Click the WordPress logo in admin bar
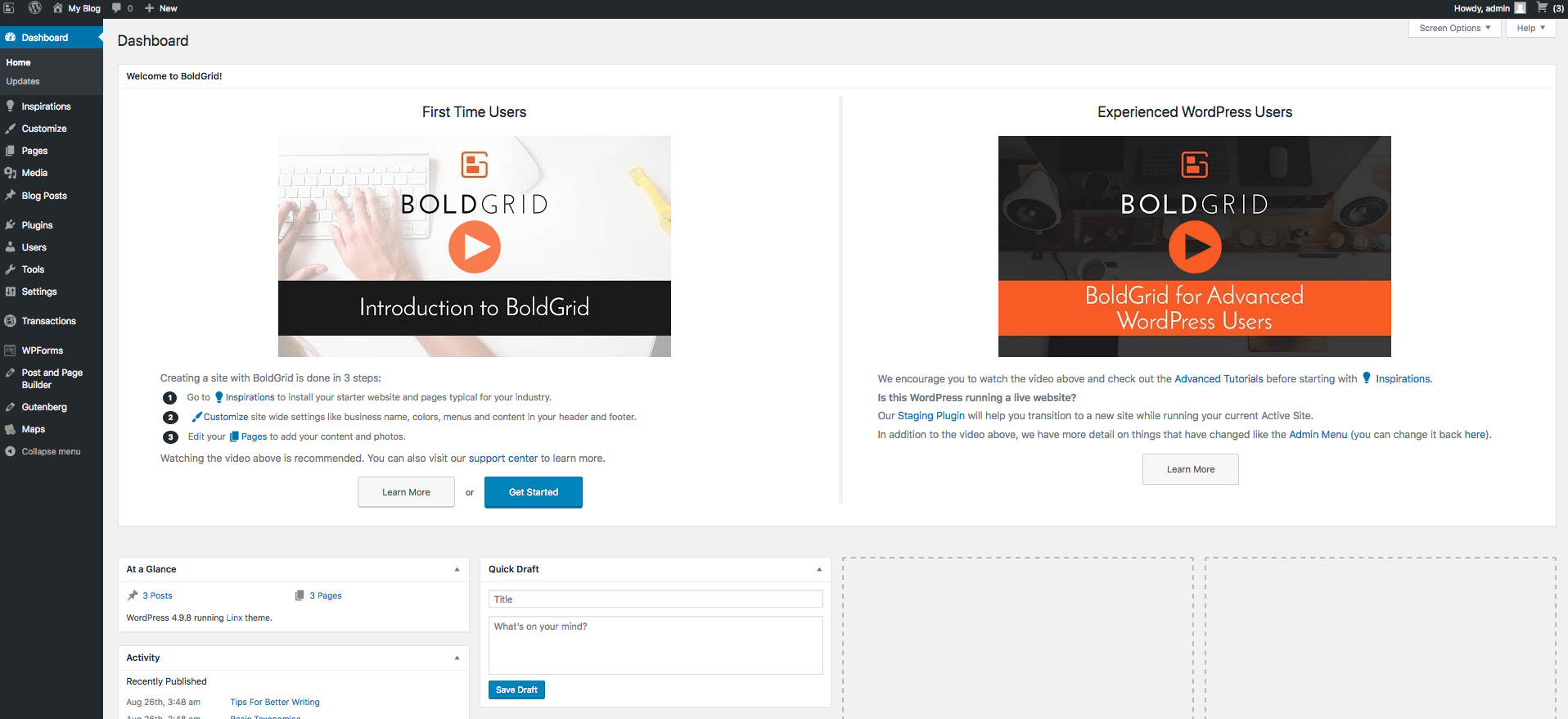1568x719 pixels. point(35,8)
